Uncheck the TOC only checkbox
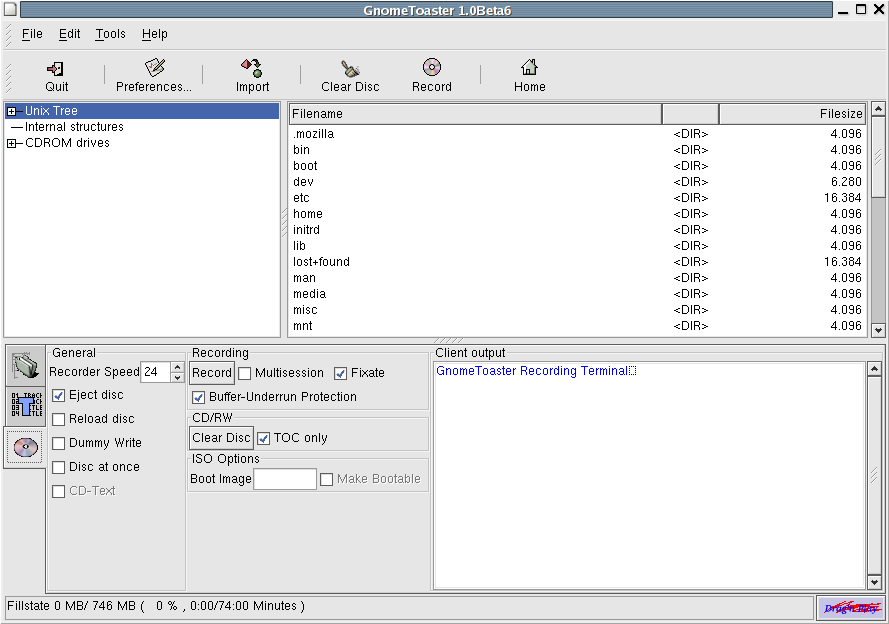889x624 pixels. point(264,438)
